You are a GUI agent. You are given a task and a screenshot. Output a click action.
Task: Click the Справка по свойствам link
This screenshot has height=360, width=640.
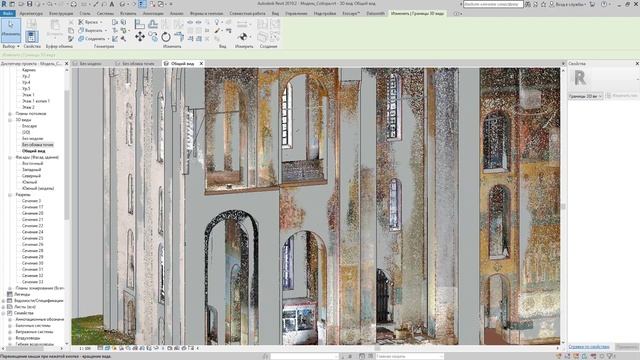tap(589, 347)
